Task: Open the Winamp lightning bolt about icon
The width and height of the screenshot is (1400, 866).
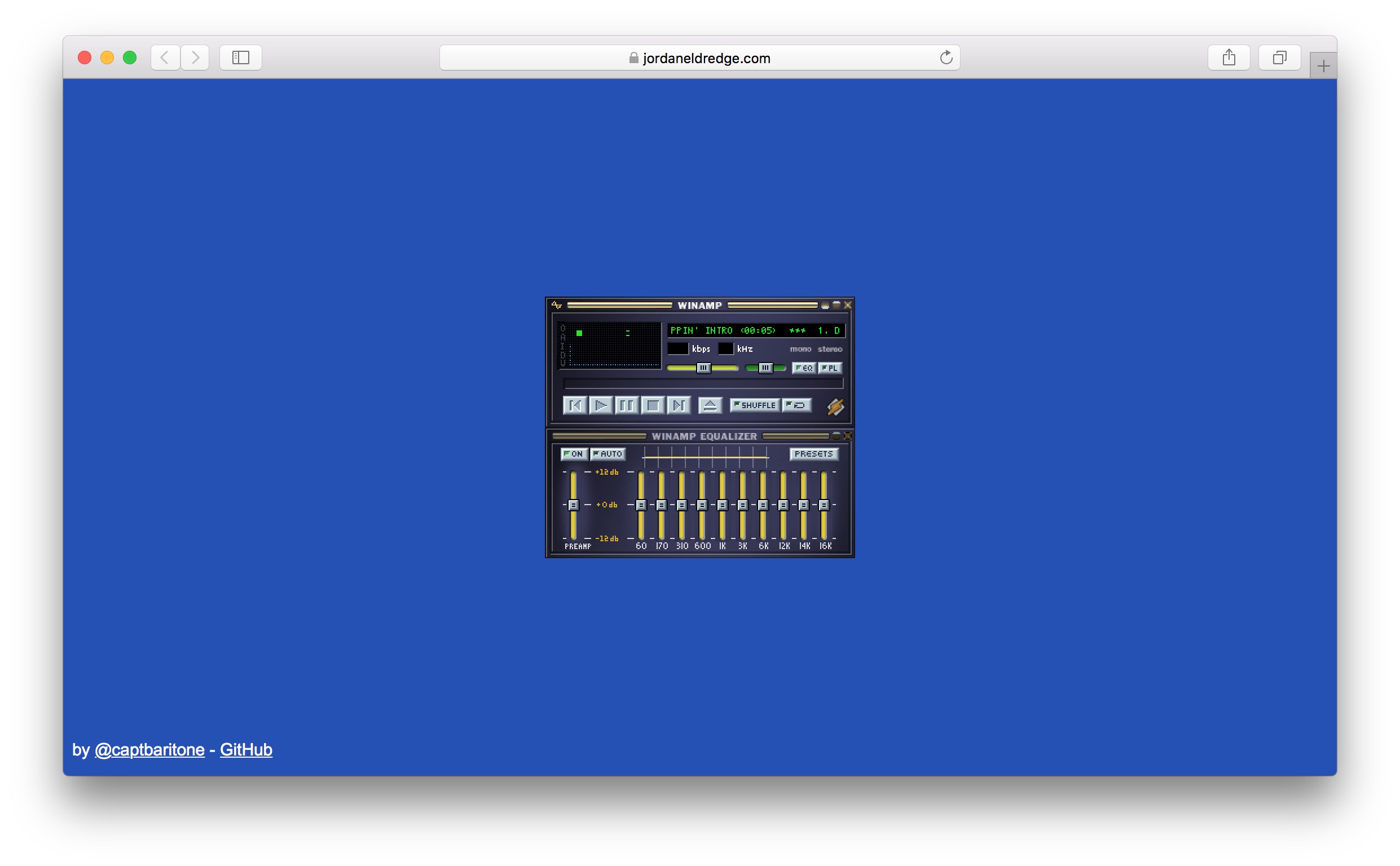Action: click(835, 407)
